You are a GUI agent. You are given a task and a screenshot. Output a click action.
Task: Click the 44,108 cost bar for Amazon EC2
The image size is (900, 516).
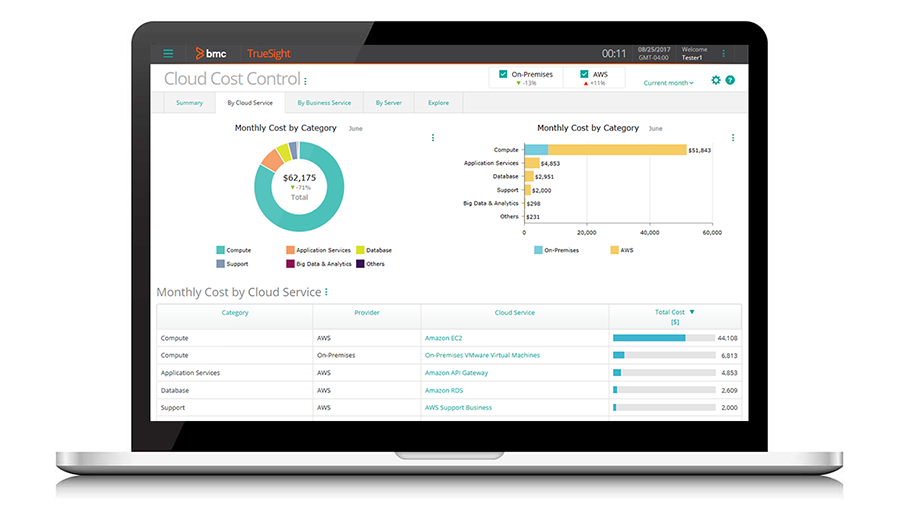coord(664,338)
